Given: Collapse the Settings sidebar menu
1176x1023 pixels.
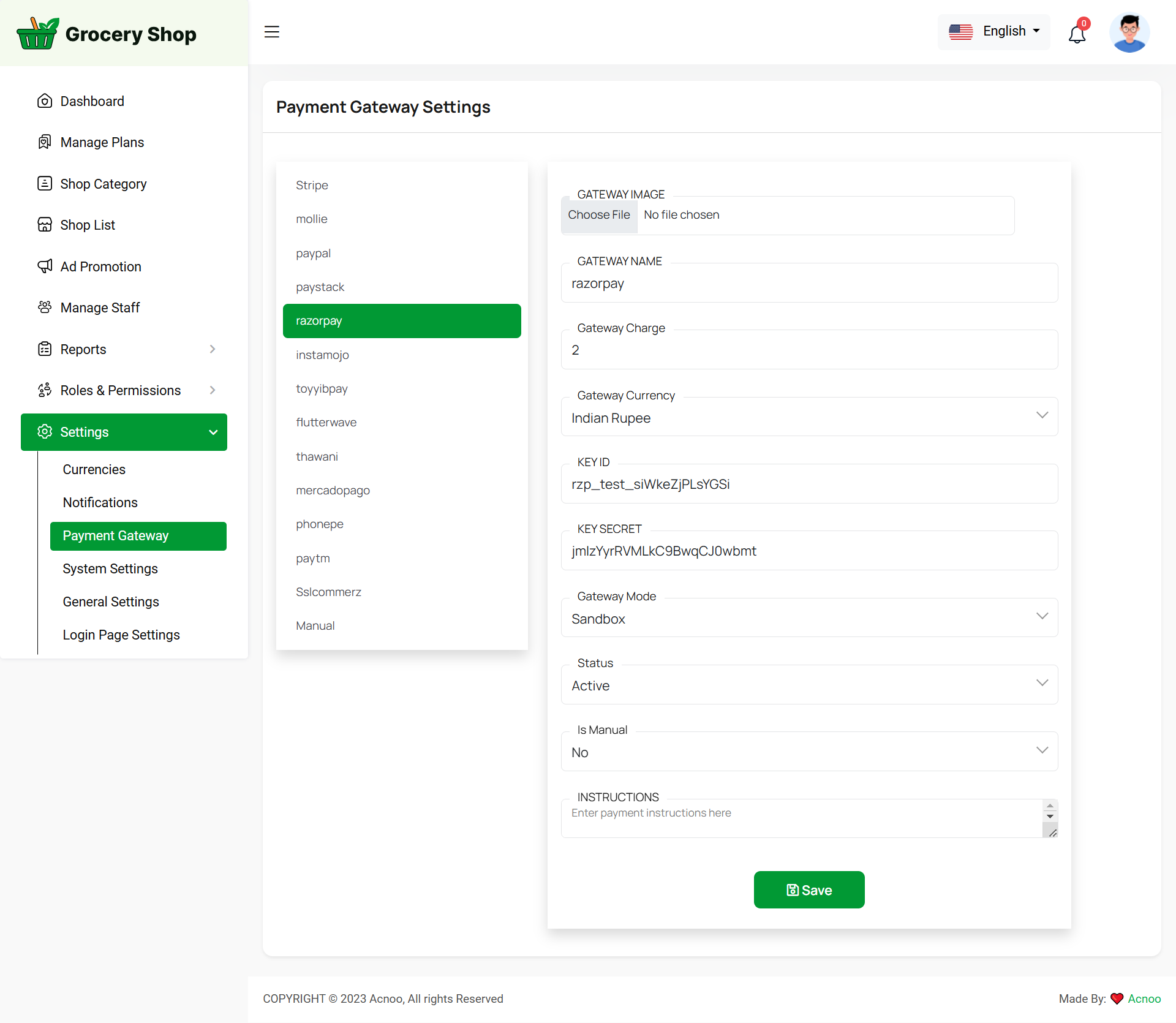Looking at the screenshot, I should coord(213,432).
